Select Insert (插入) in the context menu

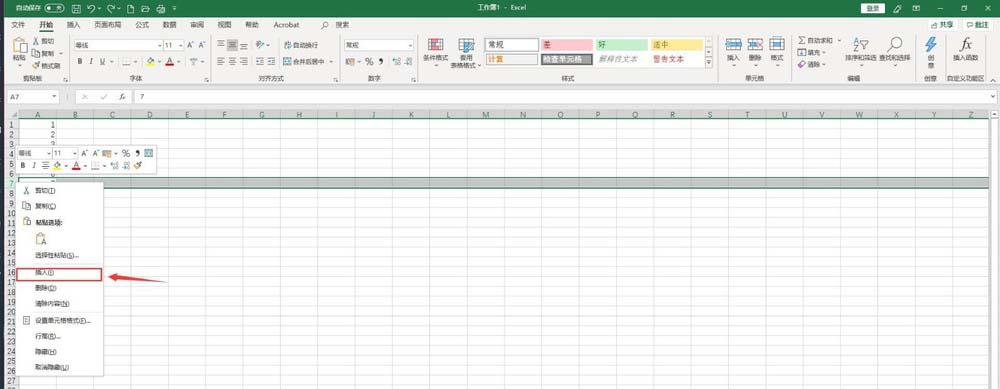[59, 274]
